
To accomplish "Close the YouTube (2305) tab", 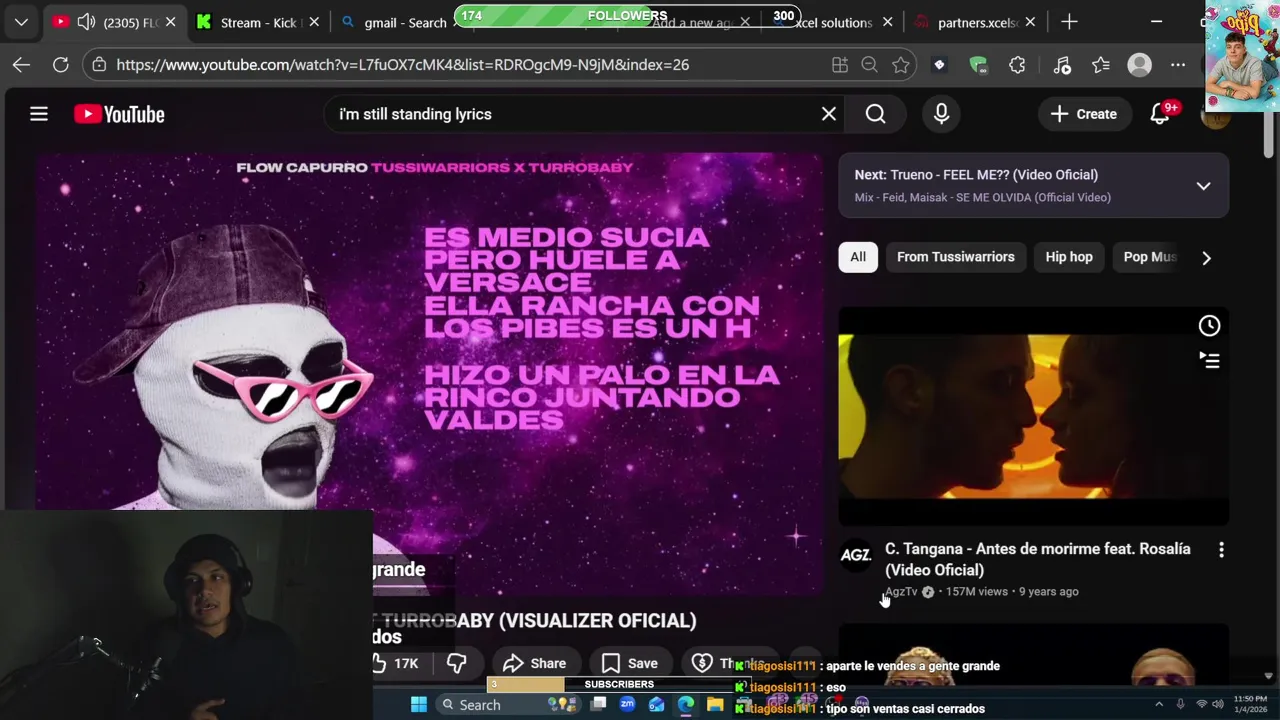I will [170, 22].
